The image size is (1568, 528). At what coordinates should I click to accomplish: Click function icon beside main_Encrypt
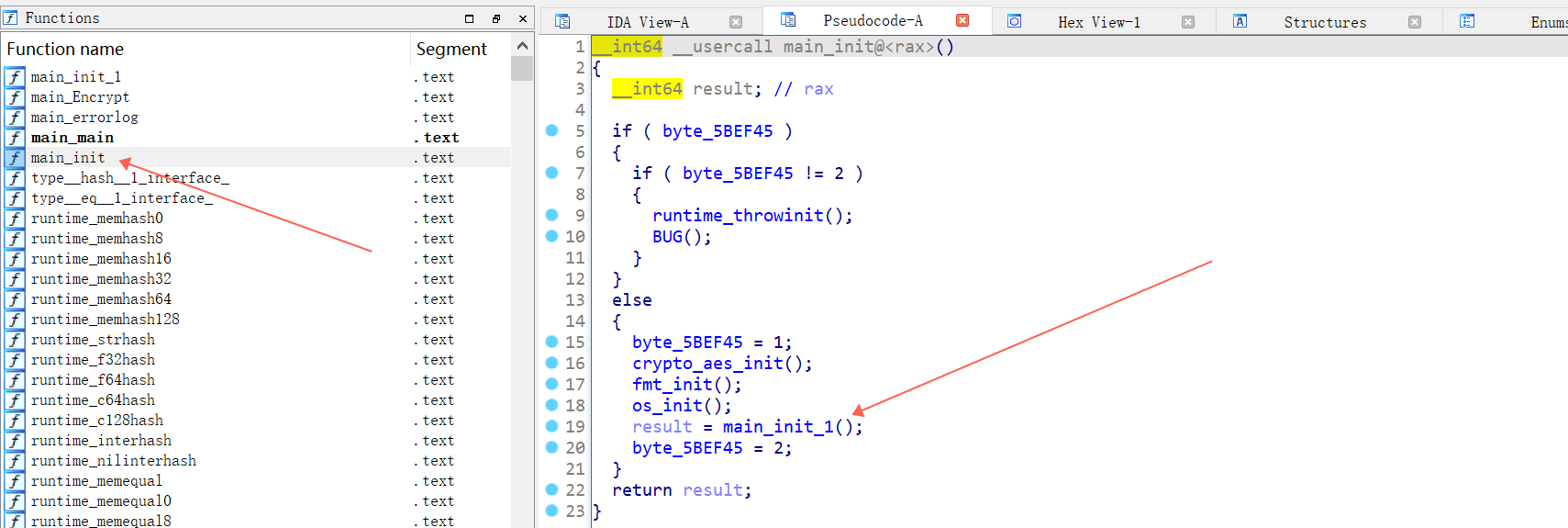(15, 97)
